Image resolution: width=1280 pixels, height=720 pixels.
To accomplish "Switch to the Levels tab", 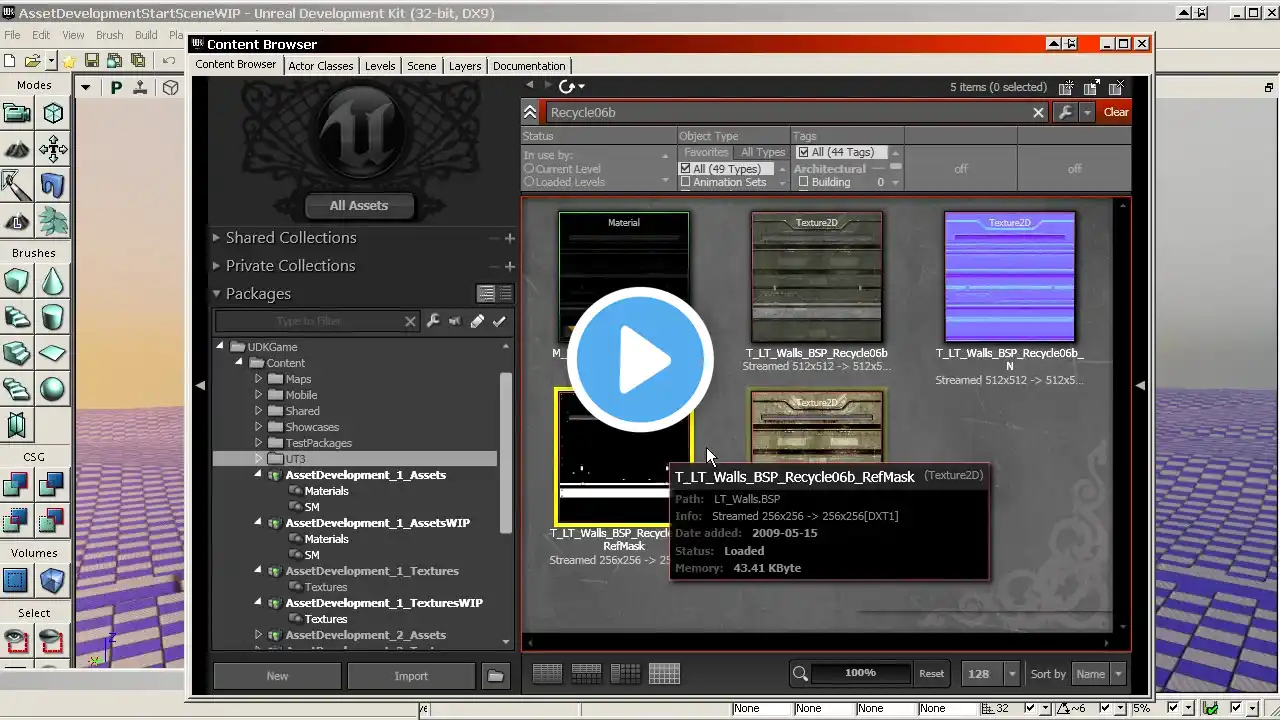I will [x=380, y=66].
